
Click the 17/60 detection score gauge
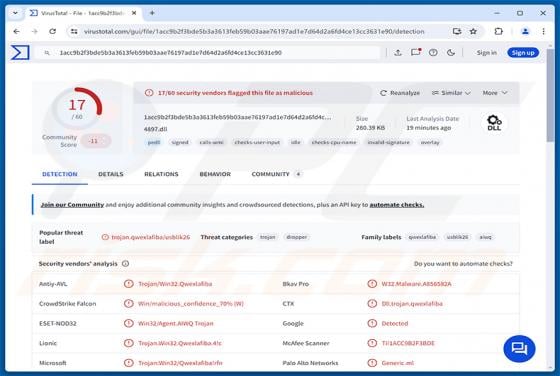click(77, 108)
